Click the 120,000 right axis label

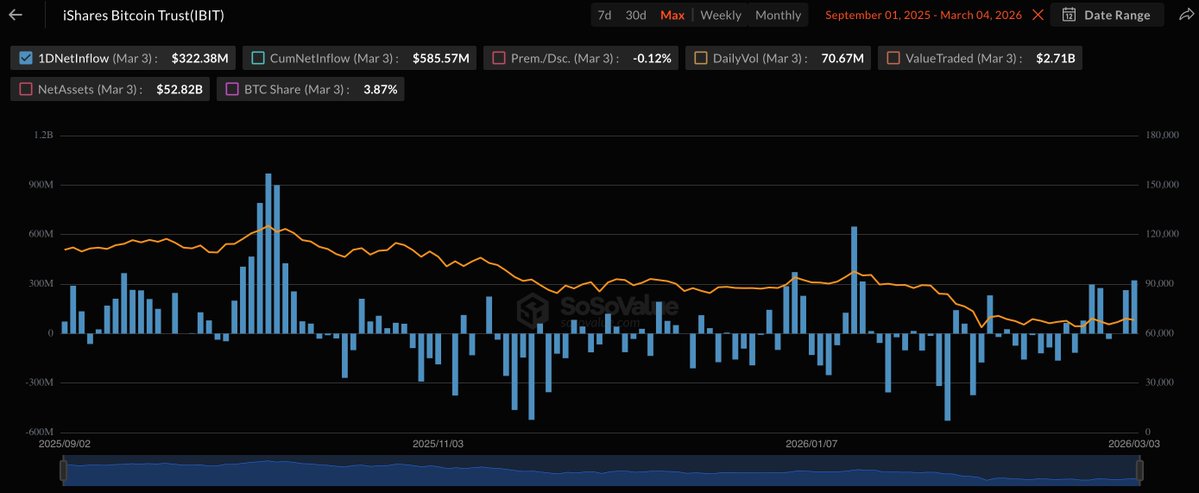tap(1163, 234)
